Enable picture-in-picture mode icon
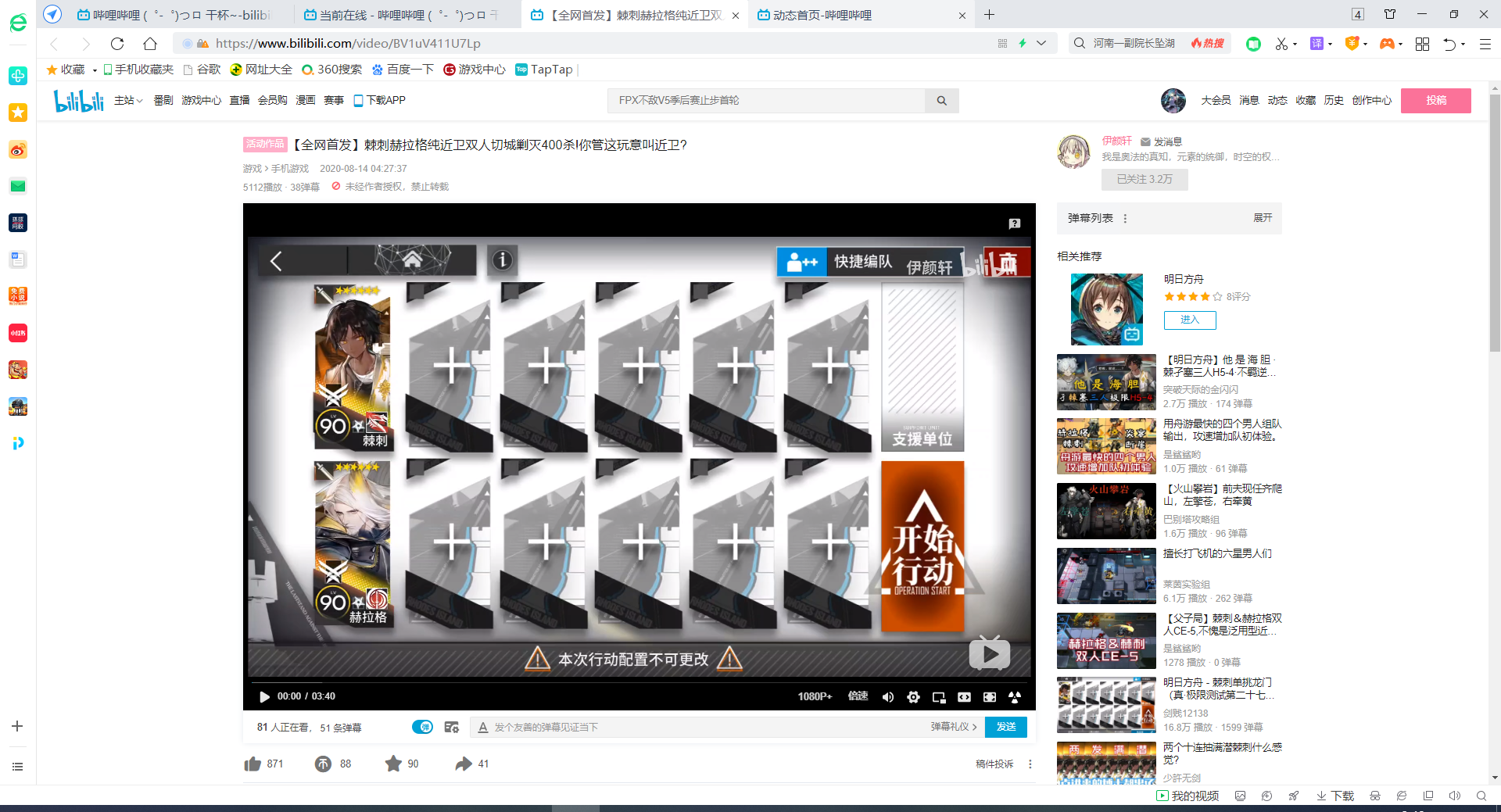The height and width of the screenshot is (812, 1501). click(939, 697)
